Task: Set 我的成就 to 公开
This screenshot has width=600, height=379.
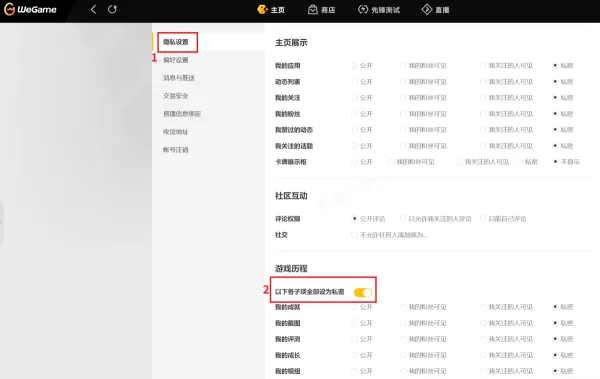Action: 354,307
